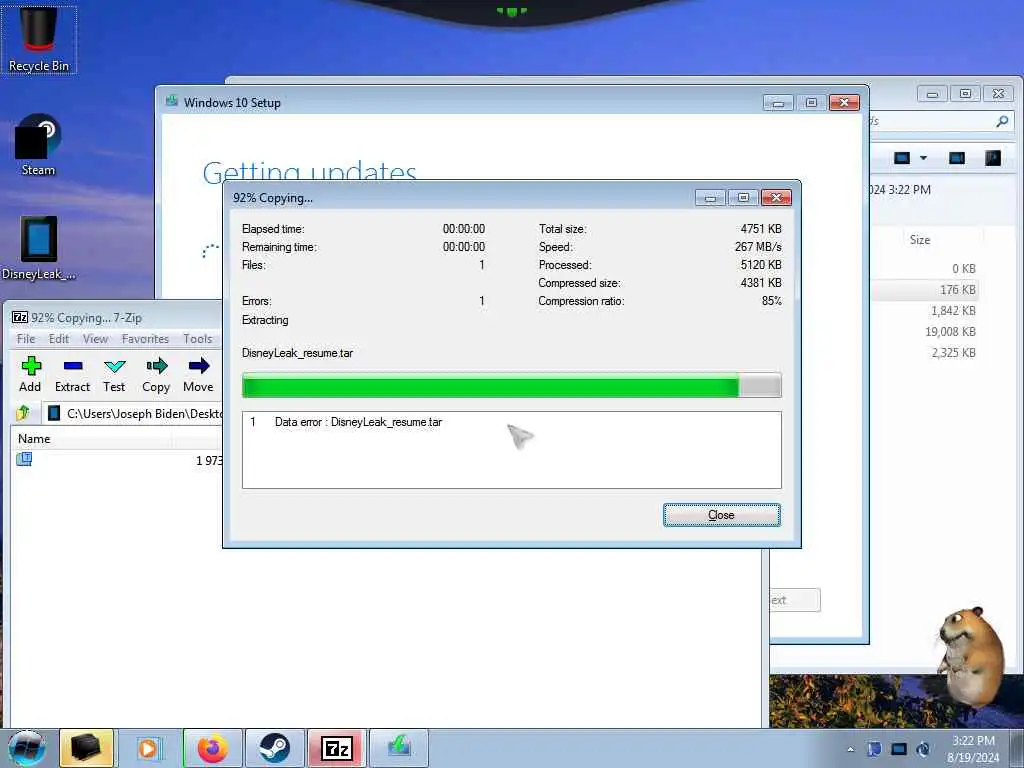Select the 19,008 KB file row
1024x768 pixels.
click(924, 332)
